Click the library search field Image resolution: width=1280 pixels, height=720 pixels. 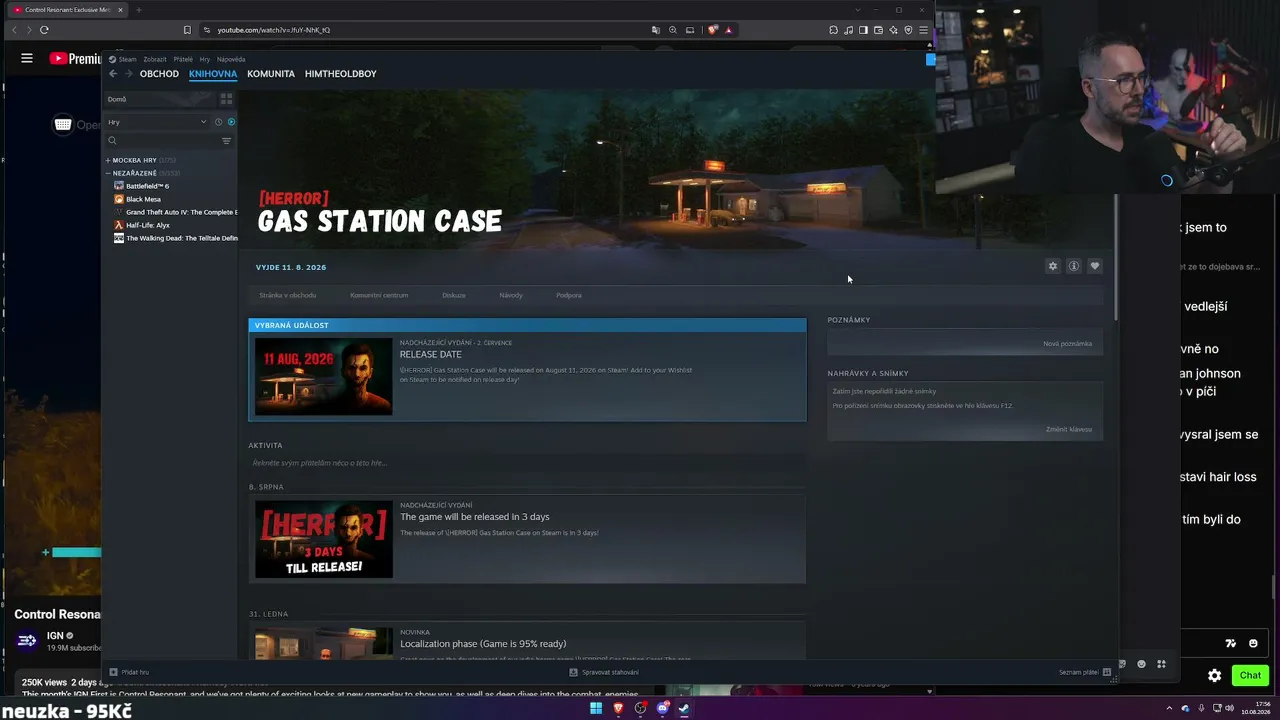[x=162, y=141]
